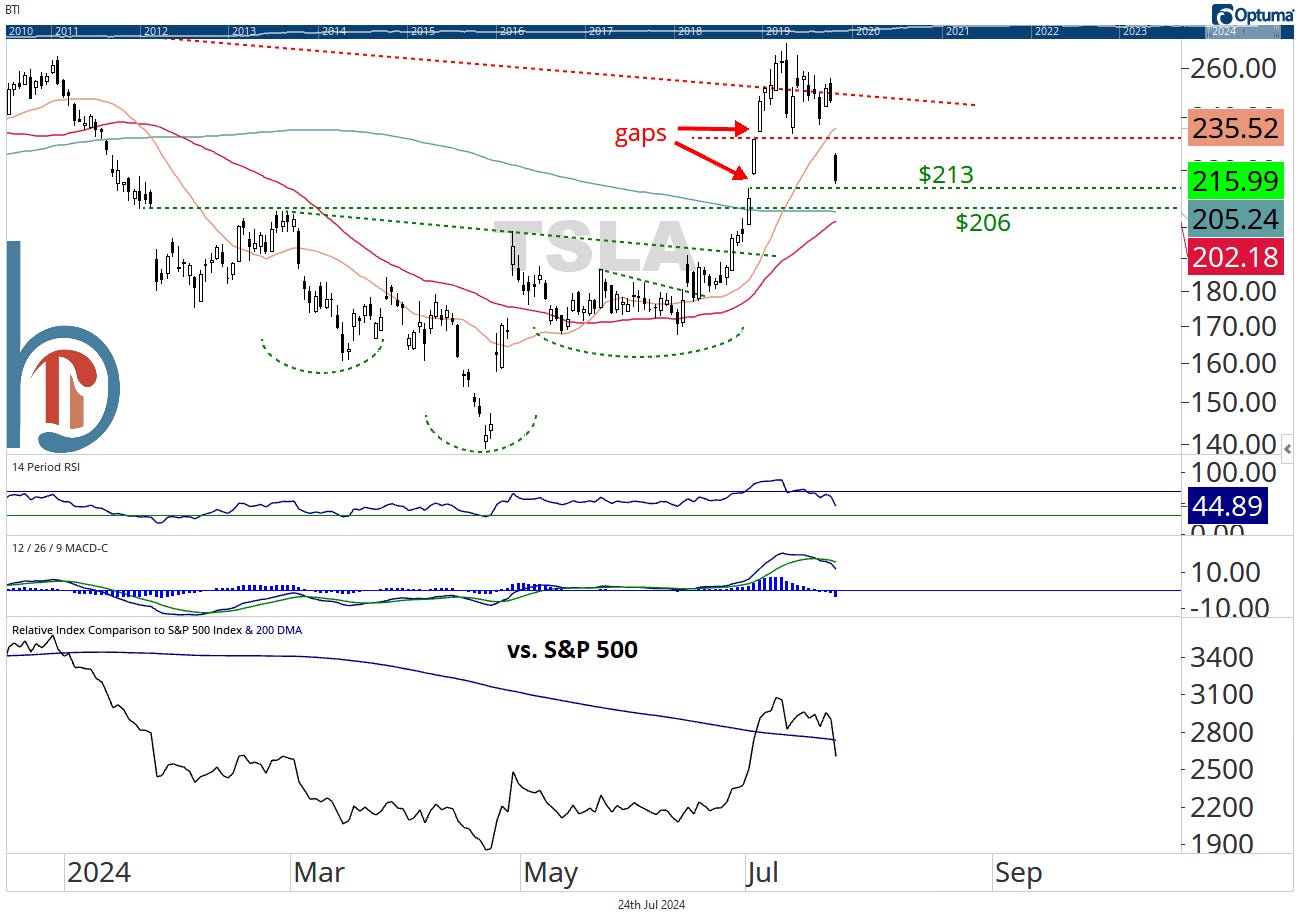
Task: Jump to 2022 in the timeline bar
Action: [1046, 31]
